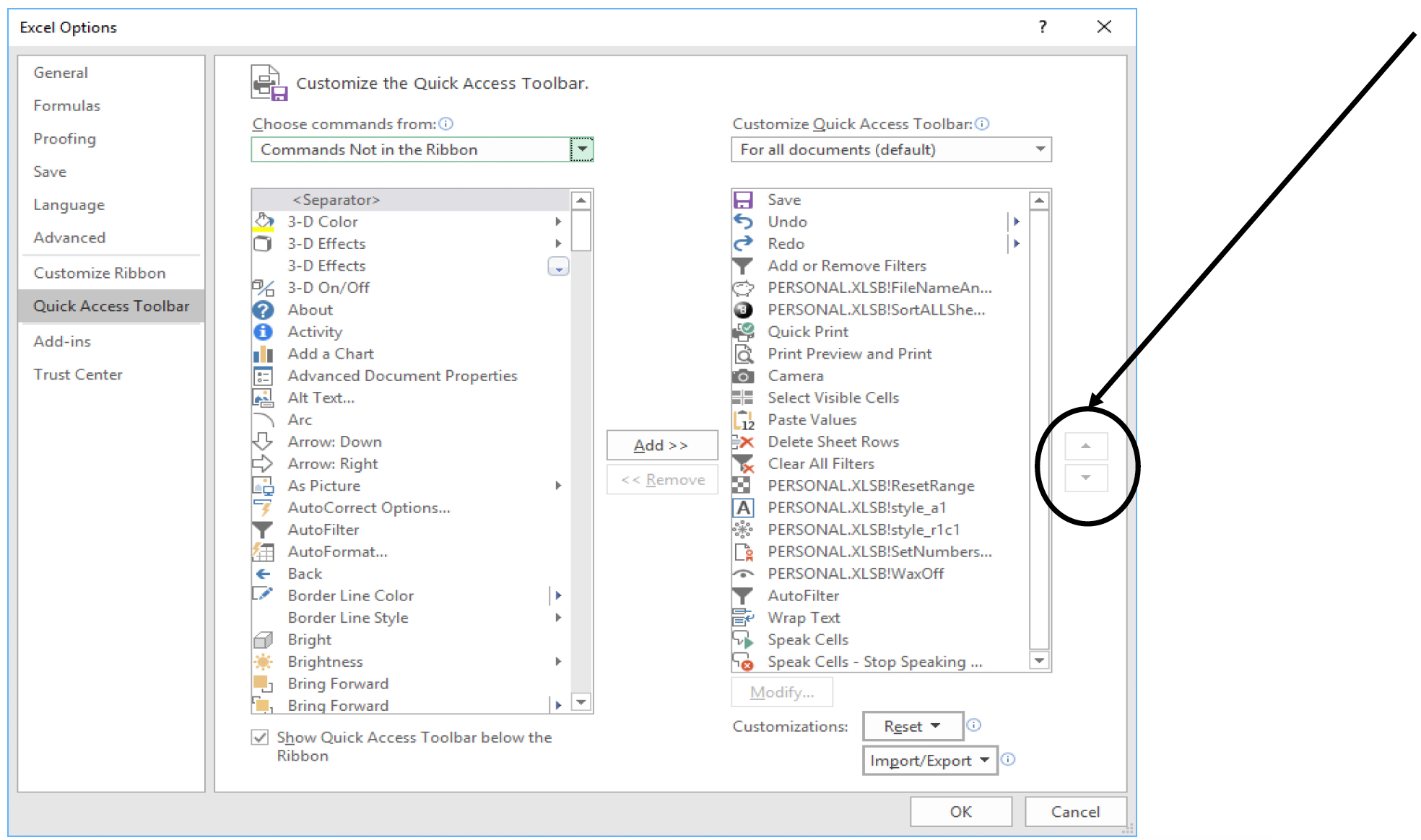1421x840 pixels.
Task: Click the info icon beside Choose commands from
Action: pos(446,124)
